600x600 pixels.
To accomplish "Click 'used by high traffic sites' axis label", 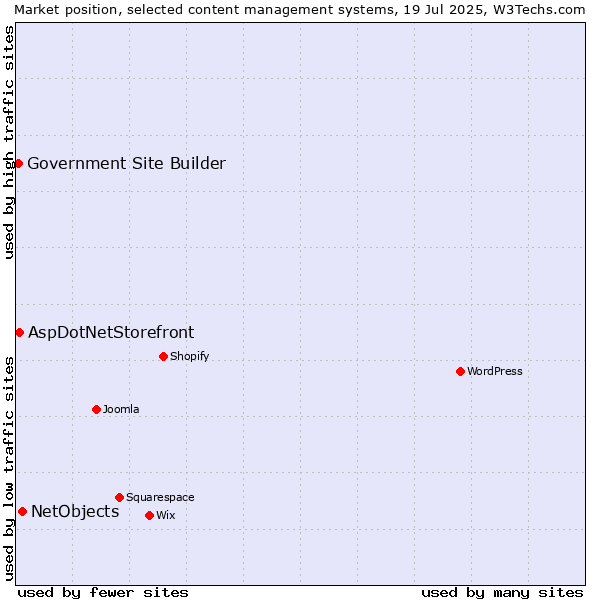I will 8,142.
